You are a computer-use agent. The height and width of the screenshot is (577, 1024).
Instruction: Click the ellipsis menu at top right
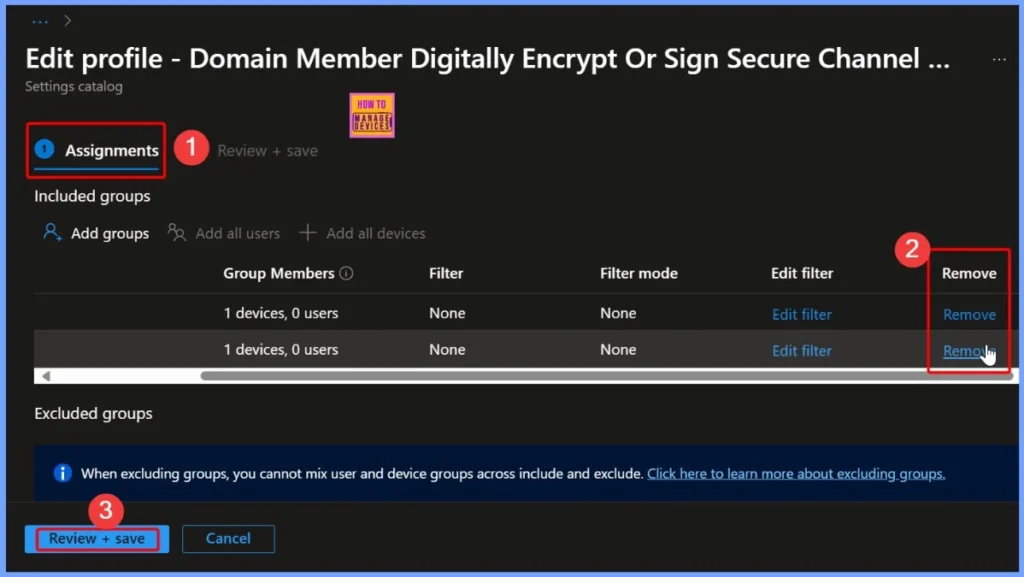998,59
